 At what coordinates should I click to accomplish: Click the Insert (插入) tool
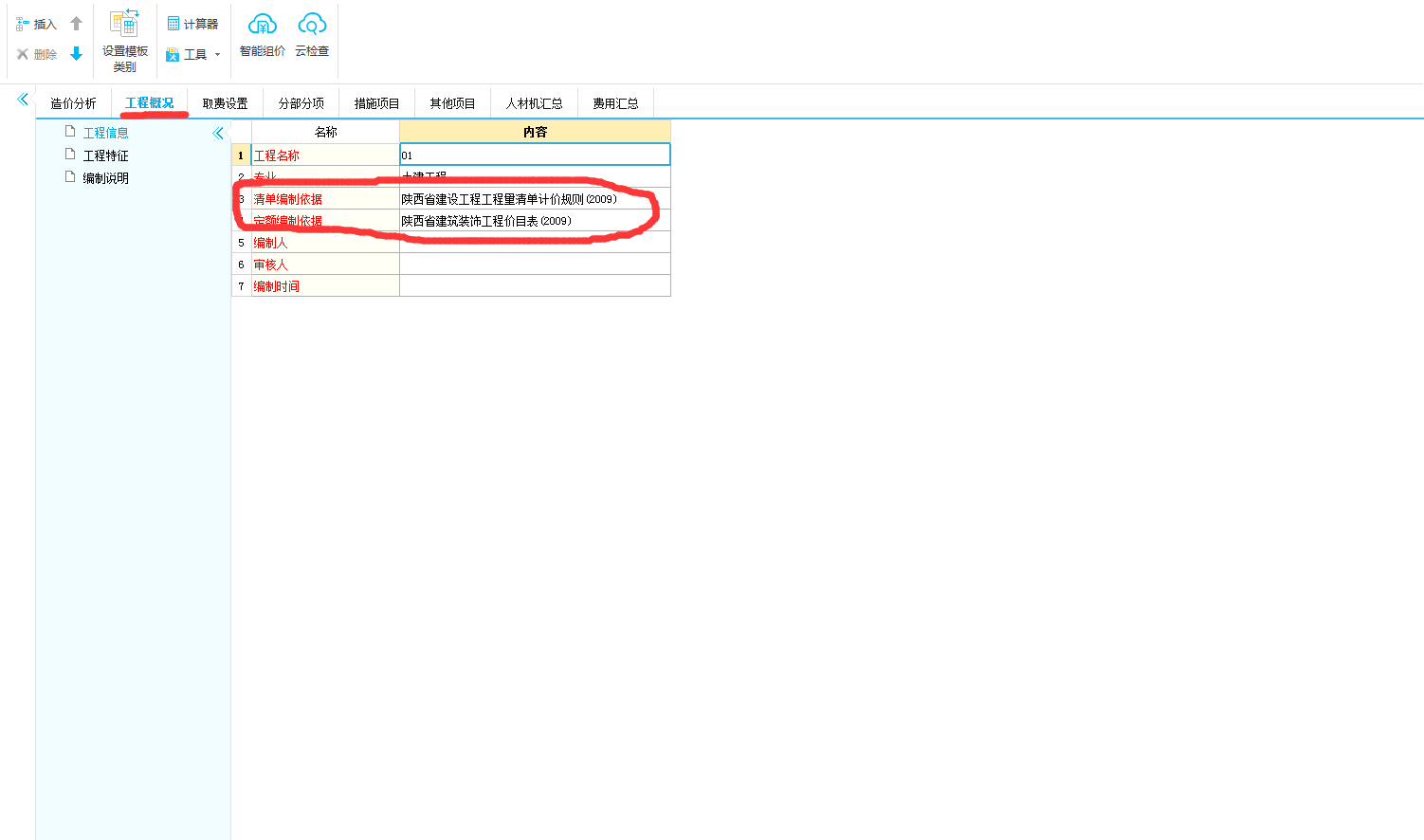click(x=36, y=25)
